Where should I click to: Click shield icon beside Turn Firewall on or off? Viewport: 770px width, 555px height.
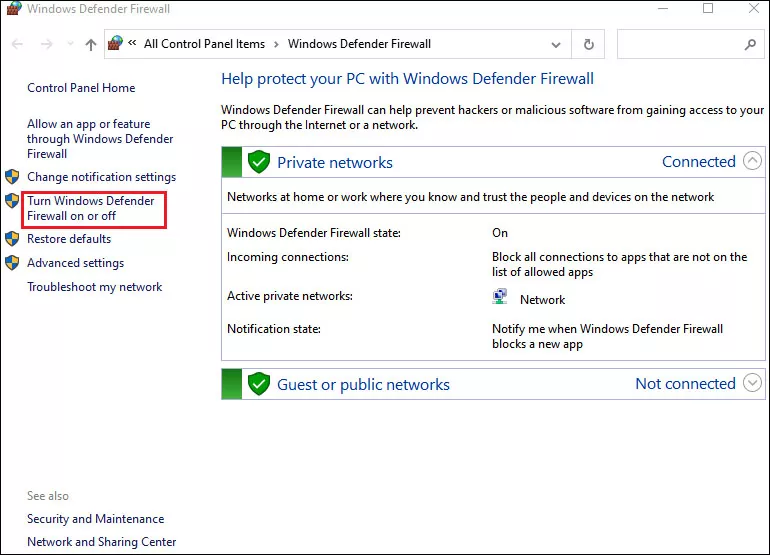pos(12,200)
